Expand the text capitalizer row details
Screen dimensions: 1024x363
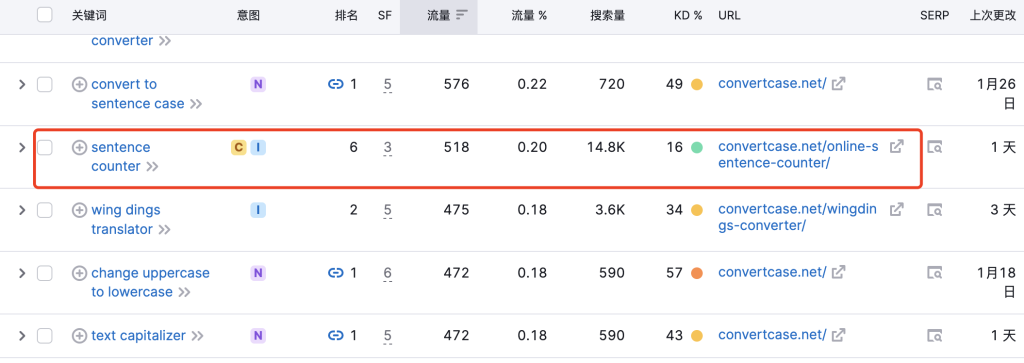point(22,336)
